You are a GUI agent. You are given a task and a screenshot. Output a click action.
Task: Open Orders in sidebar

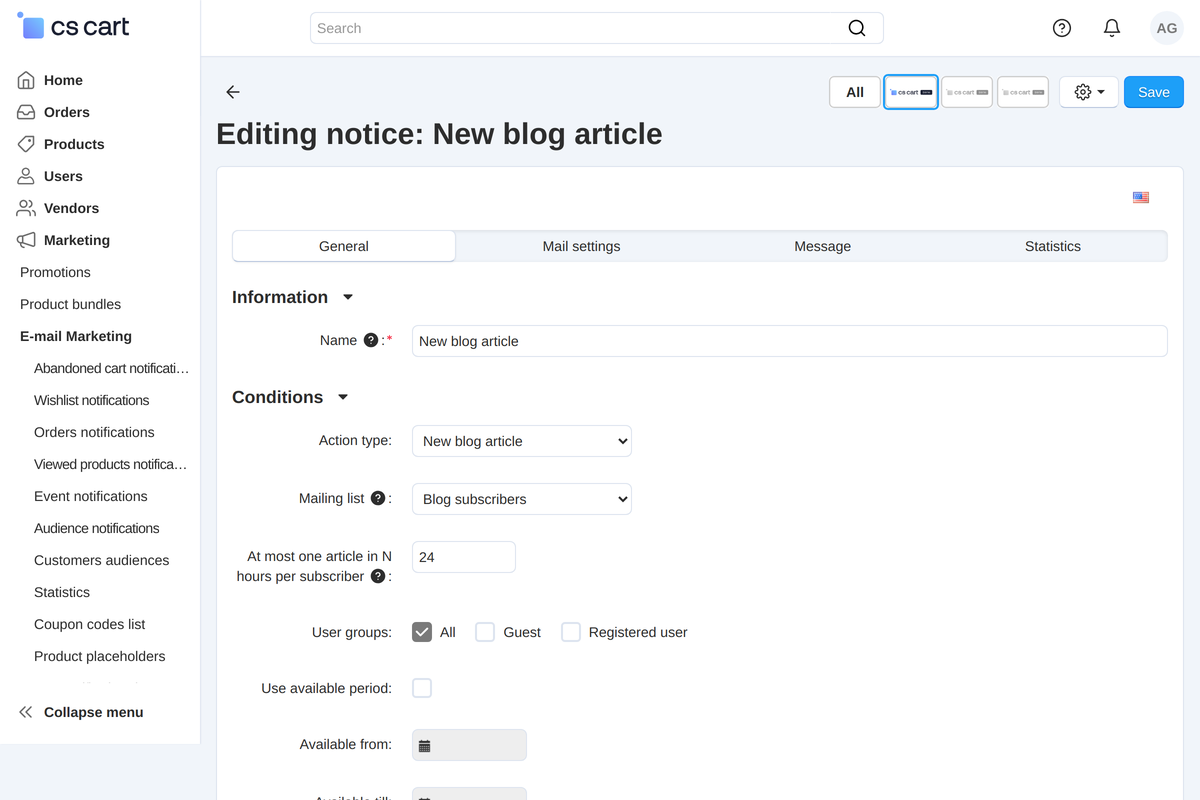coord(67,112)
